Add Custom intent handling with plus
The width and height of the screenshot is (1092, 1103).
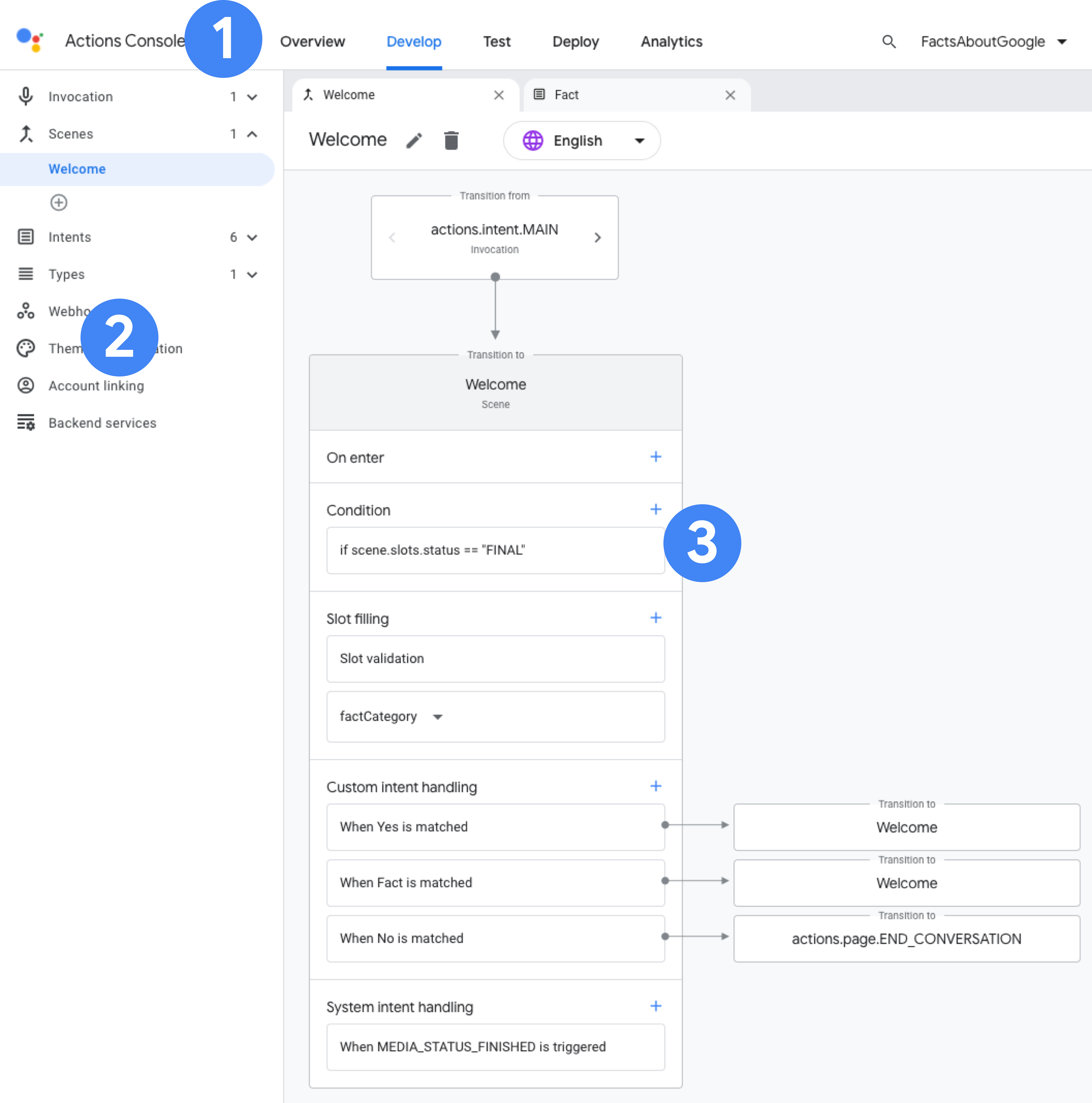pos(656,786)
